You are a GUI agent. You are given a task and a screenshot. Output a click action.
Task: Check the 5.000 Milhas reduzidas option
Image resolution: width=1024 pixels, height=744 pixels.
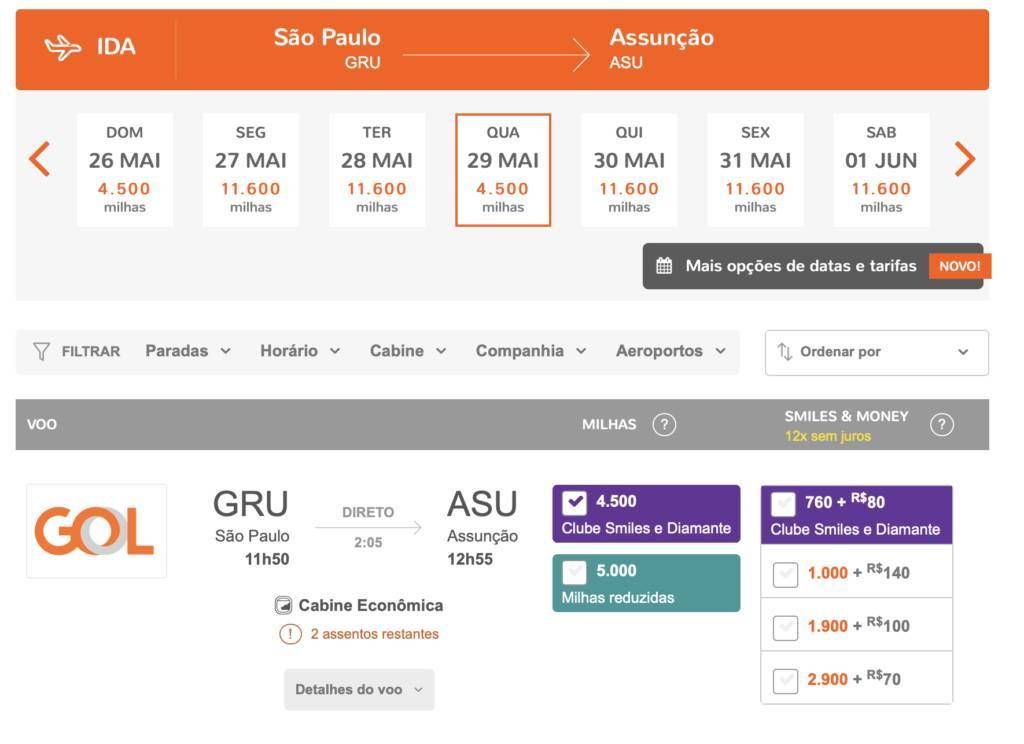[575, 572]
